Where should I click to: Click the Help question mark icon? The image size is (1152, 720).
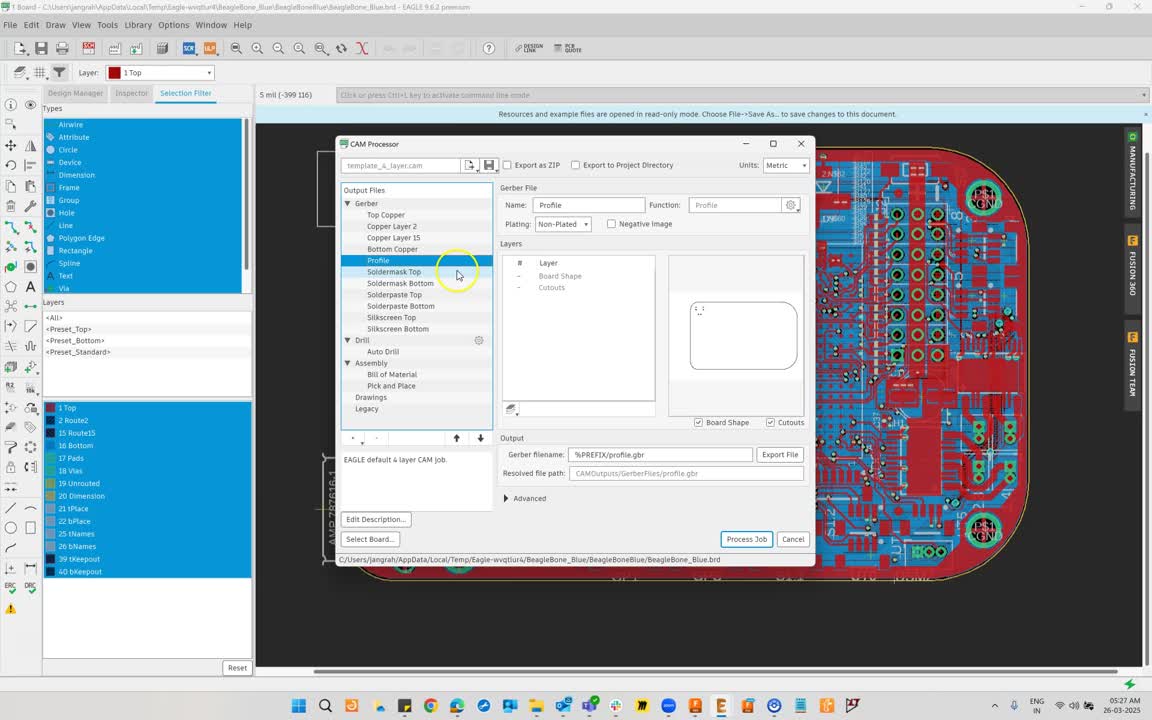[x=489, y=48]
